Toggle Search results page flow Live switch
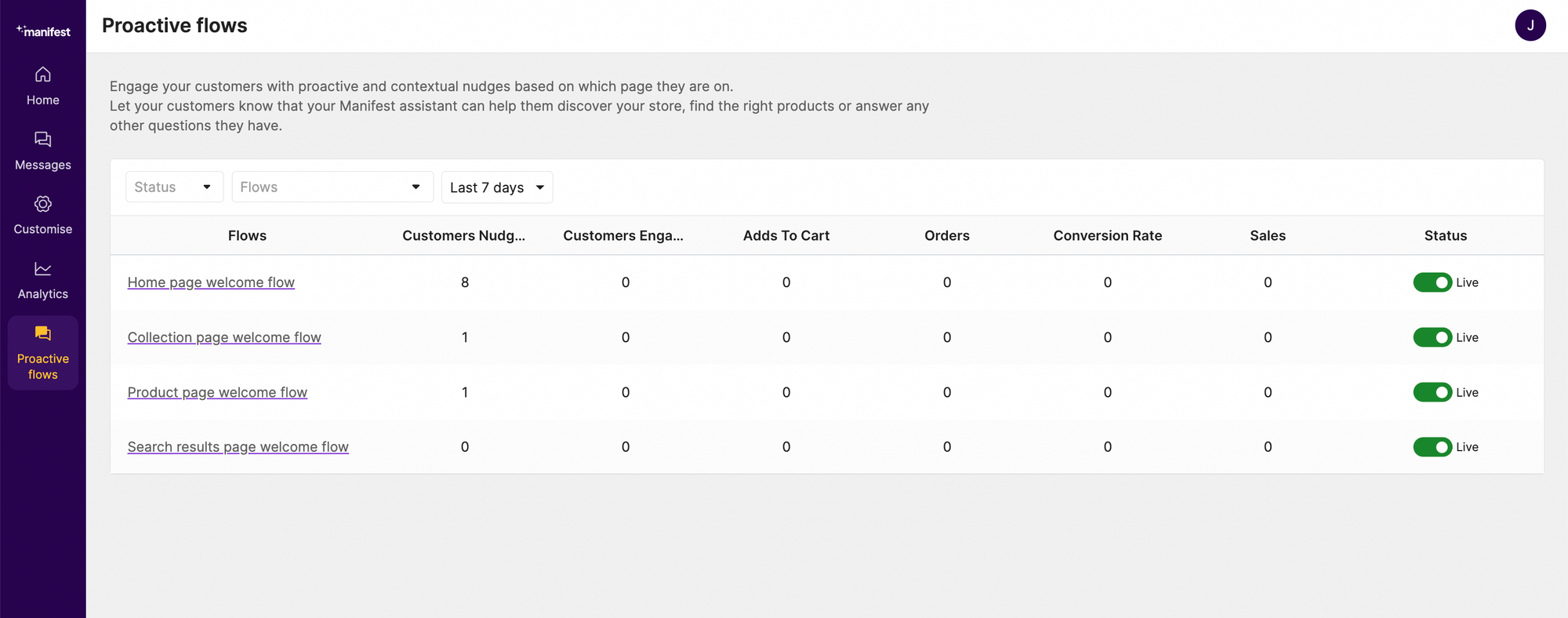 click(1432, 447)
